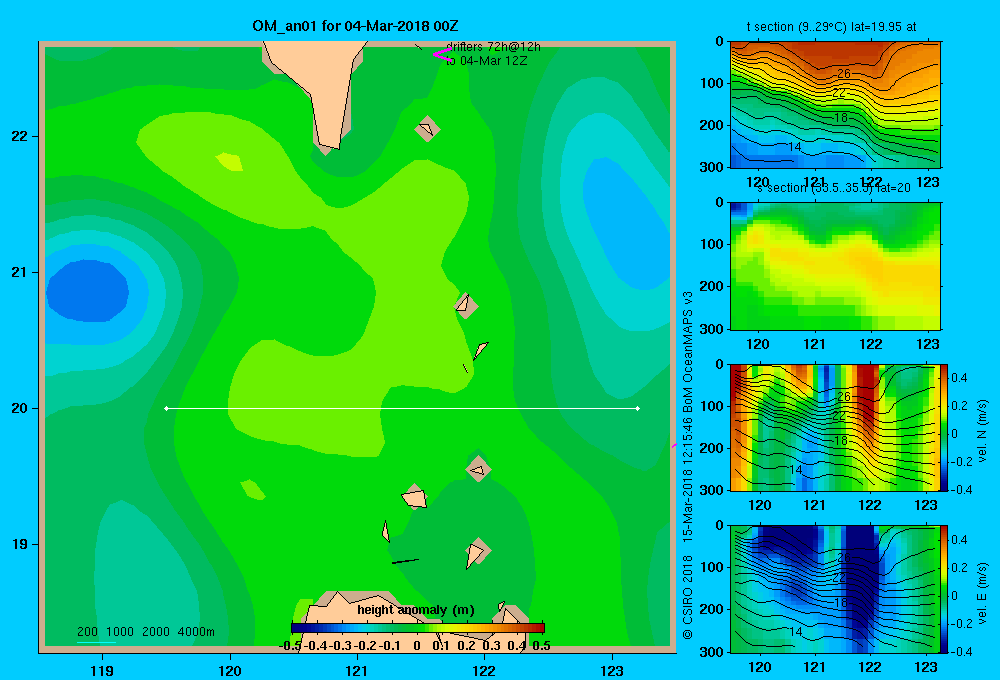Click the 'vel. N (m/s)' axis label
1000x680 pixels.
(982, 431)
